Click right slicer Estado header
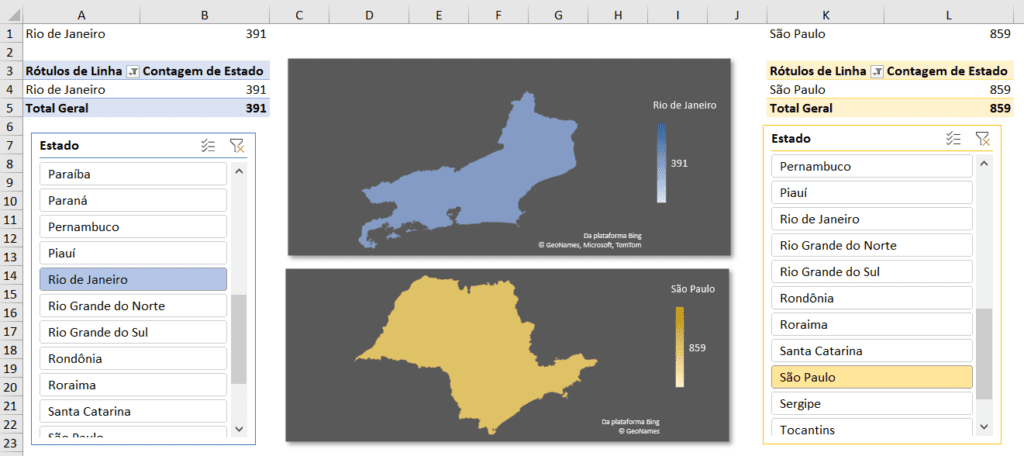1024x456 pixels. (792, 138)
